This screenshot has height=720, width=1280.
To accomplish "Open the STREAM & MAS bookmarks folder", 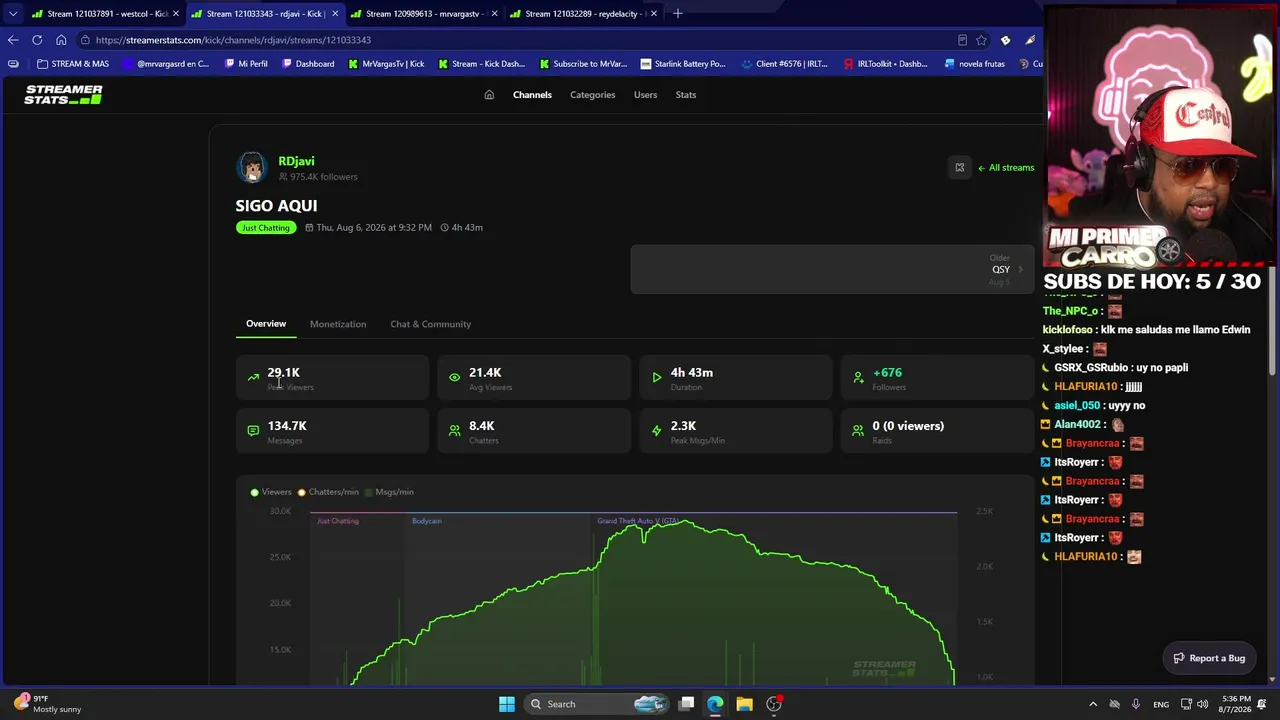I will point(73,64).
